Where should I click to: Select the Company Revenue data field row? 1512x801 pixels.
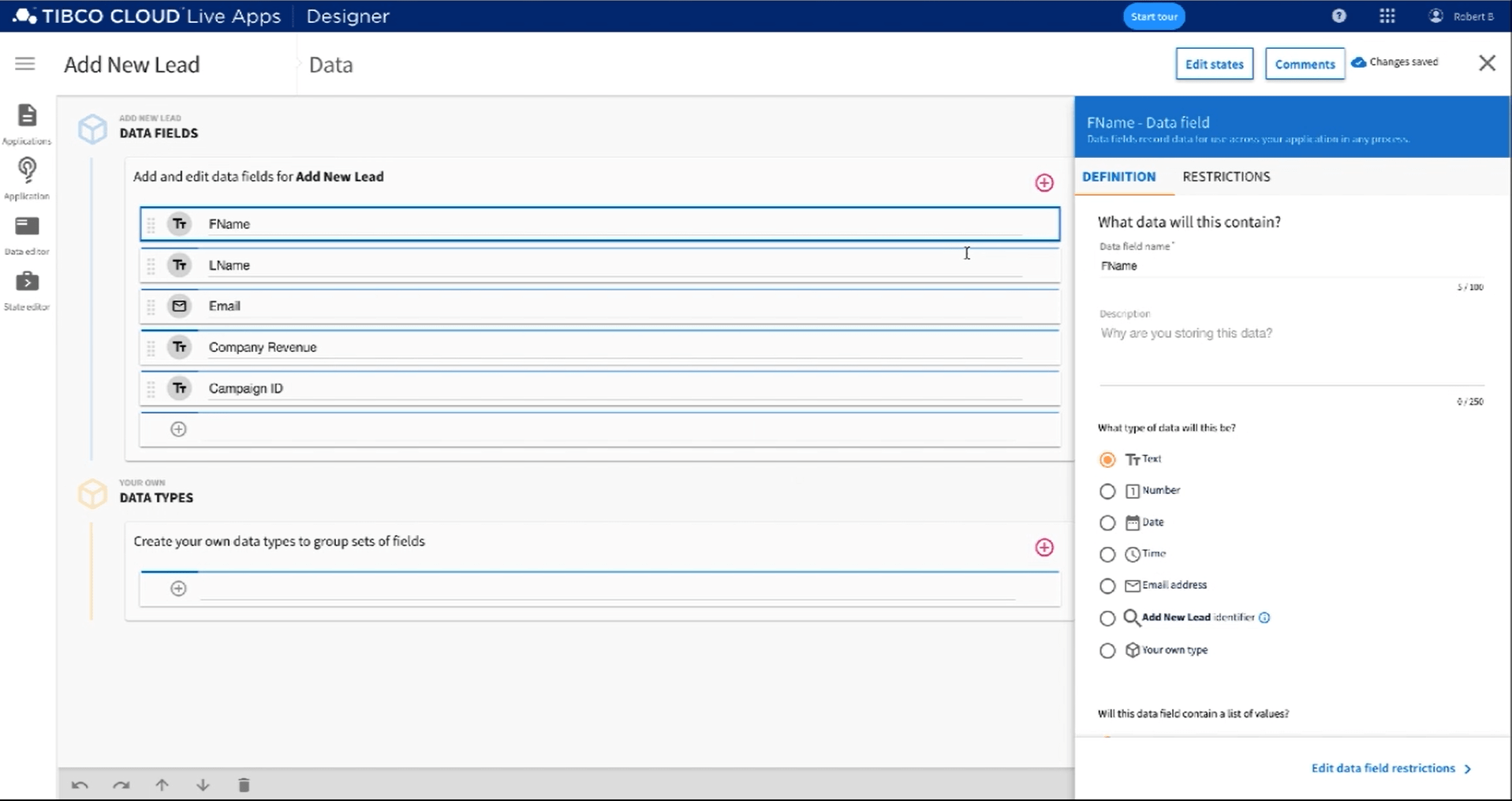coord(599,347)
